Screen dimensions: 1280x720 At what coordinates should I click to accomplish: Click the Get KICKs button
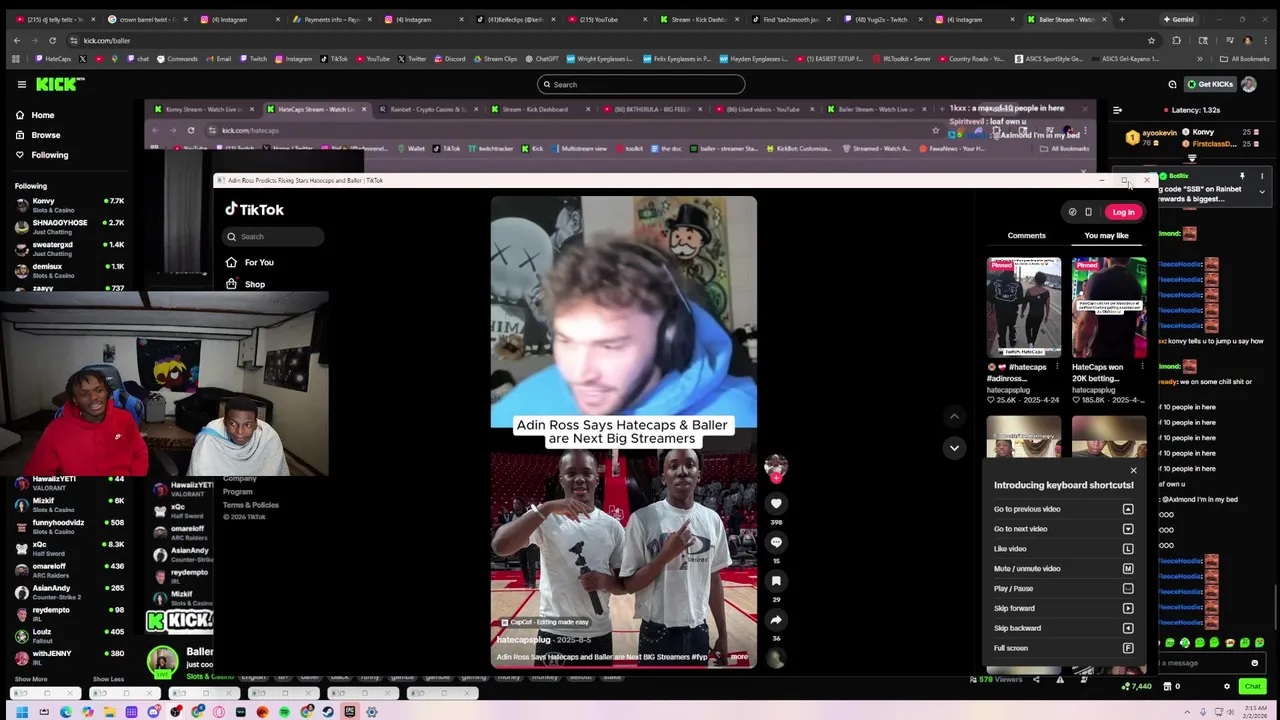coord(1209,85)
